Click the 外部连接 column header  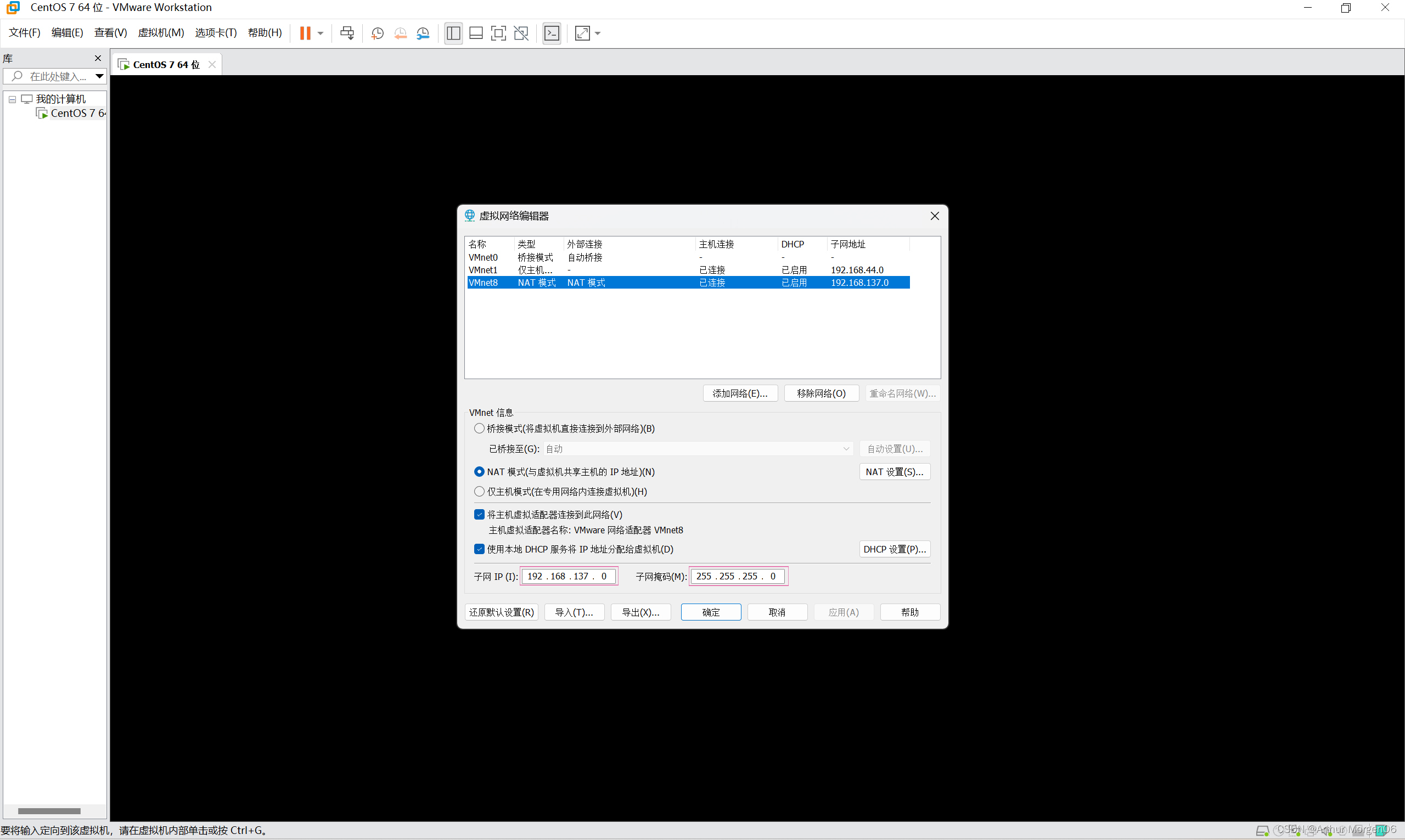(x=630, y=244)
